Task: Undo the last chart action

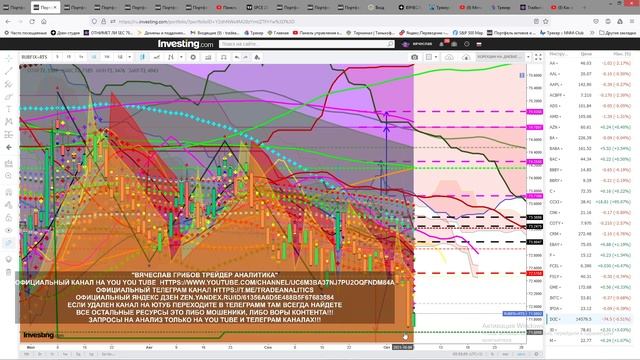Action: 237,57
